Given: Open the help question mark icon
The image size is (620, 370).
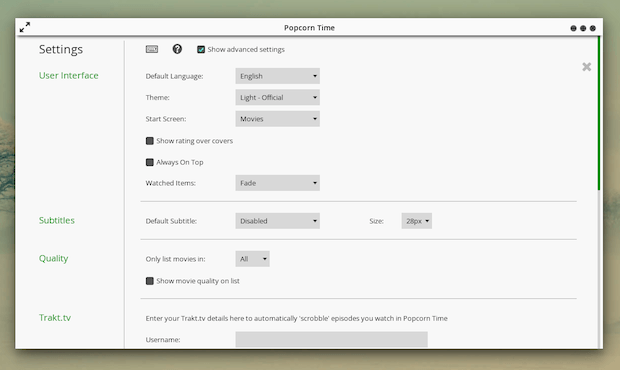Looking at the screenshot, I should click(x=177, y=49).
